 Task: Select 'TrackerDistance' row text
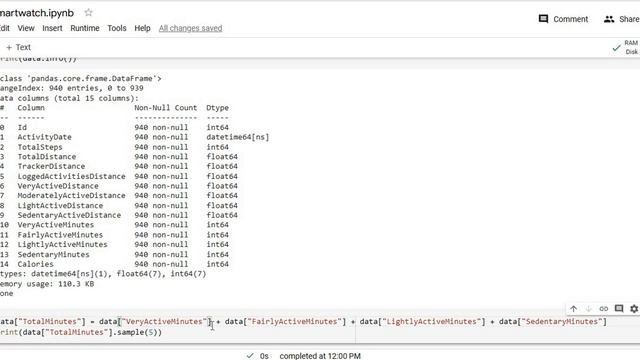pyautogui.click(x=51, y=166)
